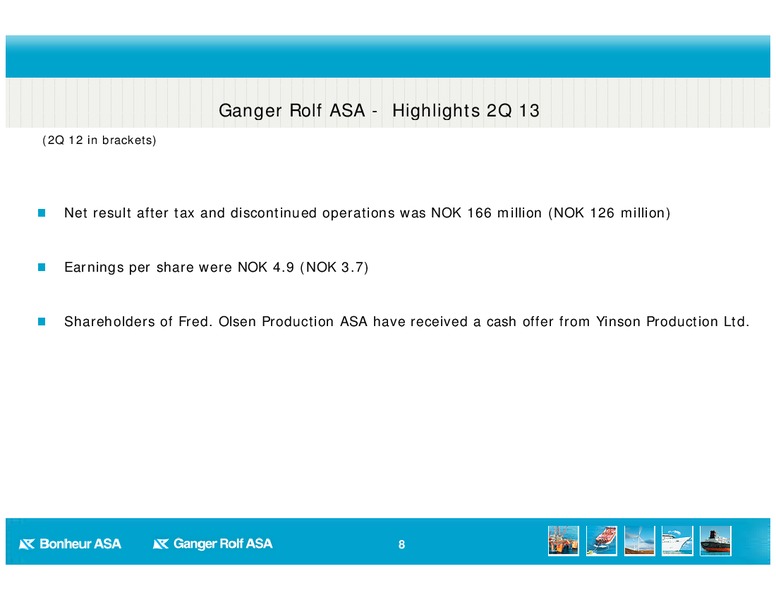Click the 'Earnings per share were NOK 4.9' text
Image resolution: width=776 pixels, height=600 pixels.
[x=216, y=267]
